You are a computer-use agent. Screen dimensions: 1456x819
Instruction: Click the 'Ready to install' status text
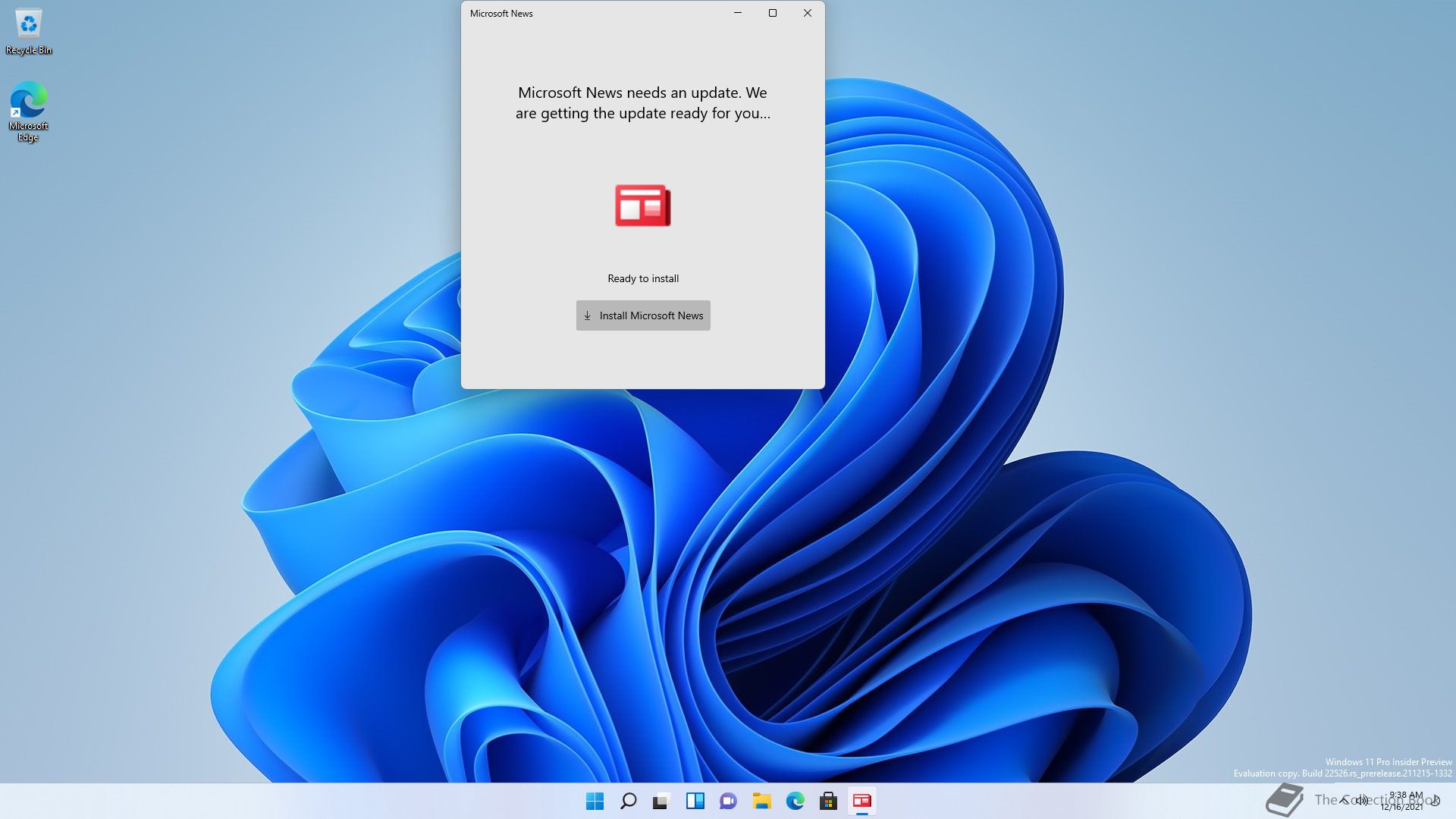[x=643, y=278]
